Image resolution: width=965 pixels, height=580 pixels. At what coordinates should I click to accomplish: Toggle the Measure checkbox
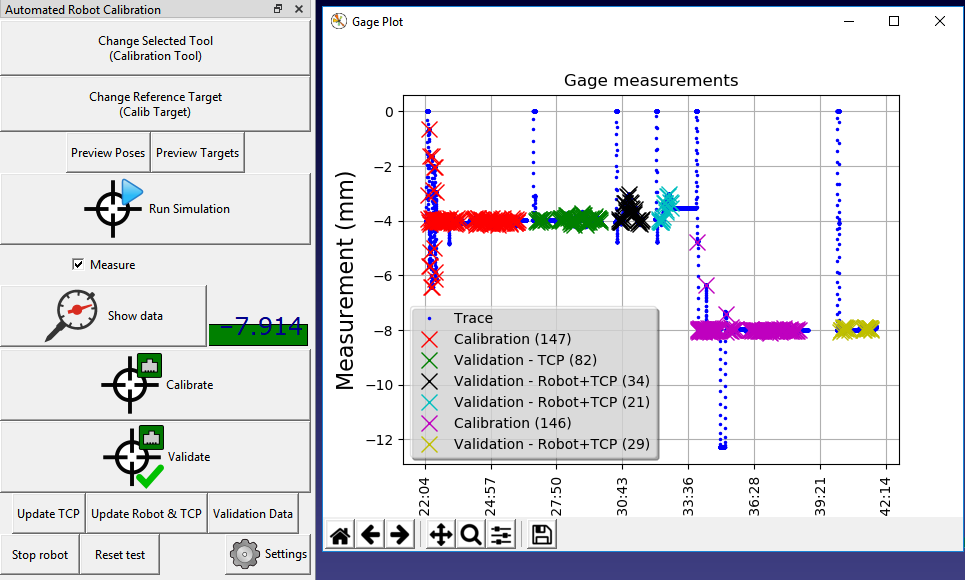click(78, 264)
